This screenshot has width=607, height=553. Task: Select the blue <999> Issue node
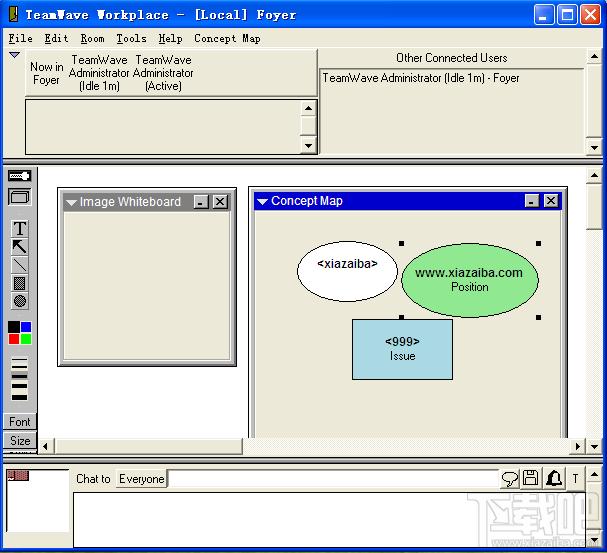pyautogui.click(x=402, y=349)
